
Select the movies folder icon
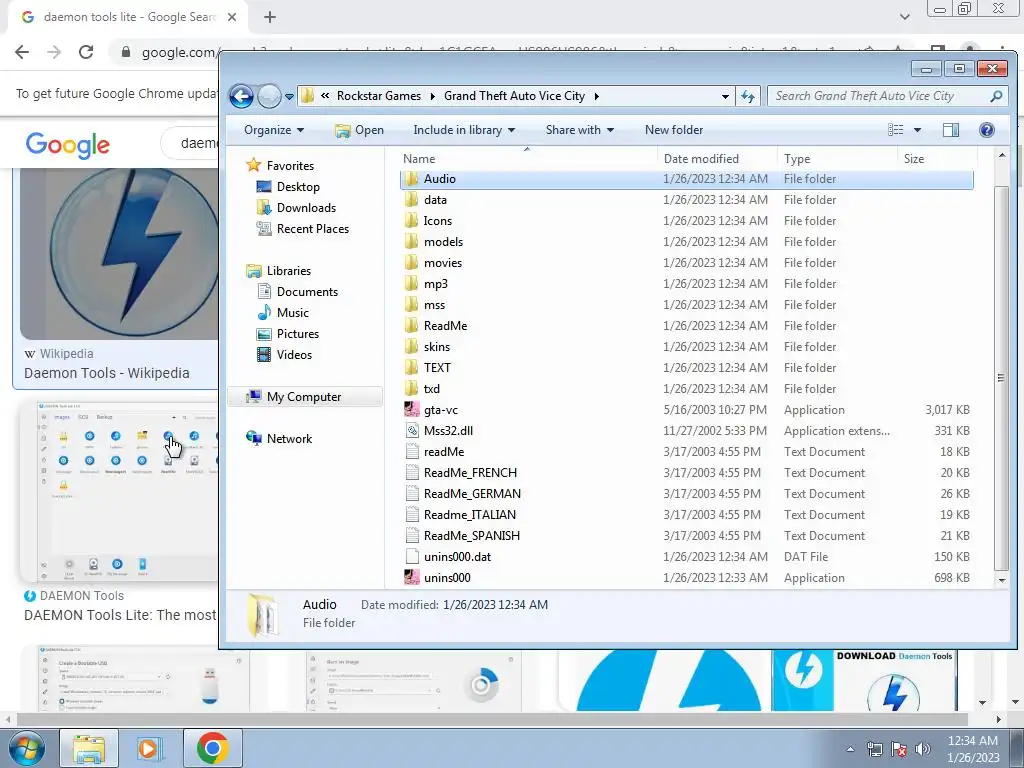[411, 263]
